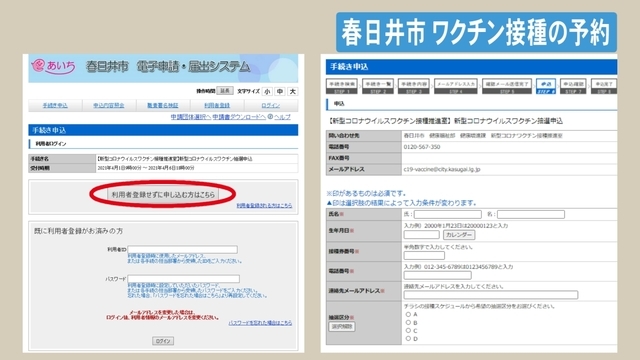Open the ログイン menu tab
640x360 pixels.
pos(271,105)
